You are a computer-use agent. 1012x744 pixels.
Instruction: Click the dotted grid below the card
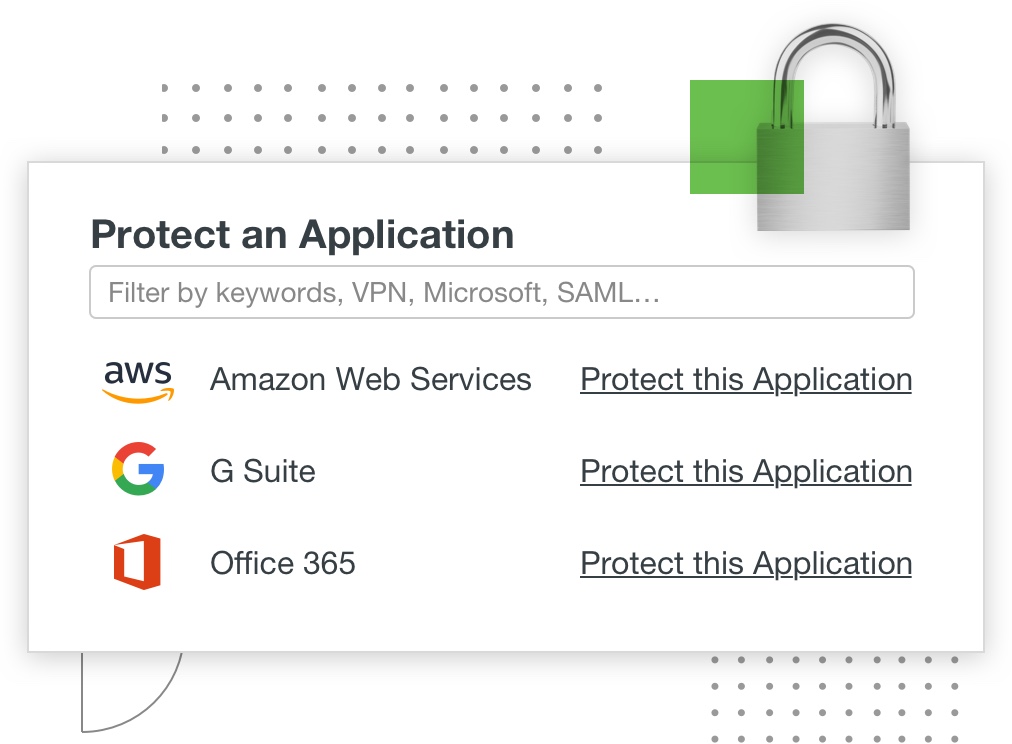(x=834, y=698)
